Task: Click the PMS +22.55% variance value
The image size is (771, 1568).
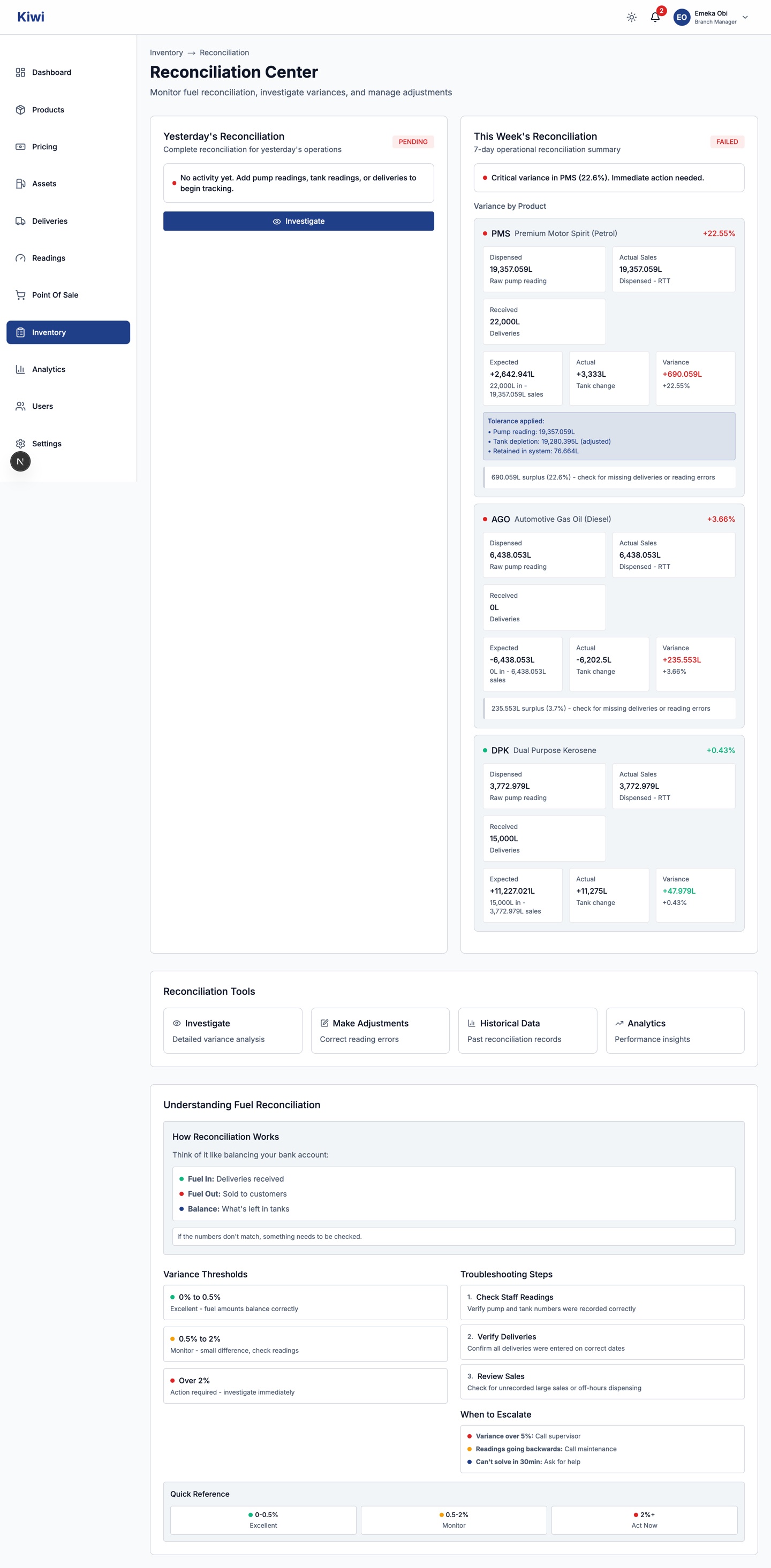Action: [719, 234]
